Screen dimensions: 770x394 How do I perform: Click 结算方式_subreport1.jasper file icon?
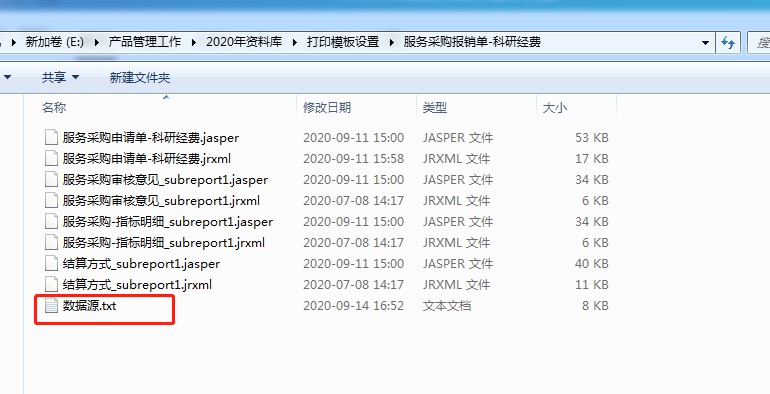tap(51, 264)
